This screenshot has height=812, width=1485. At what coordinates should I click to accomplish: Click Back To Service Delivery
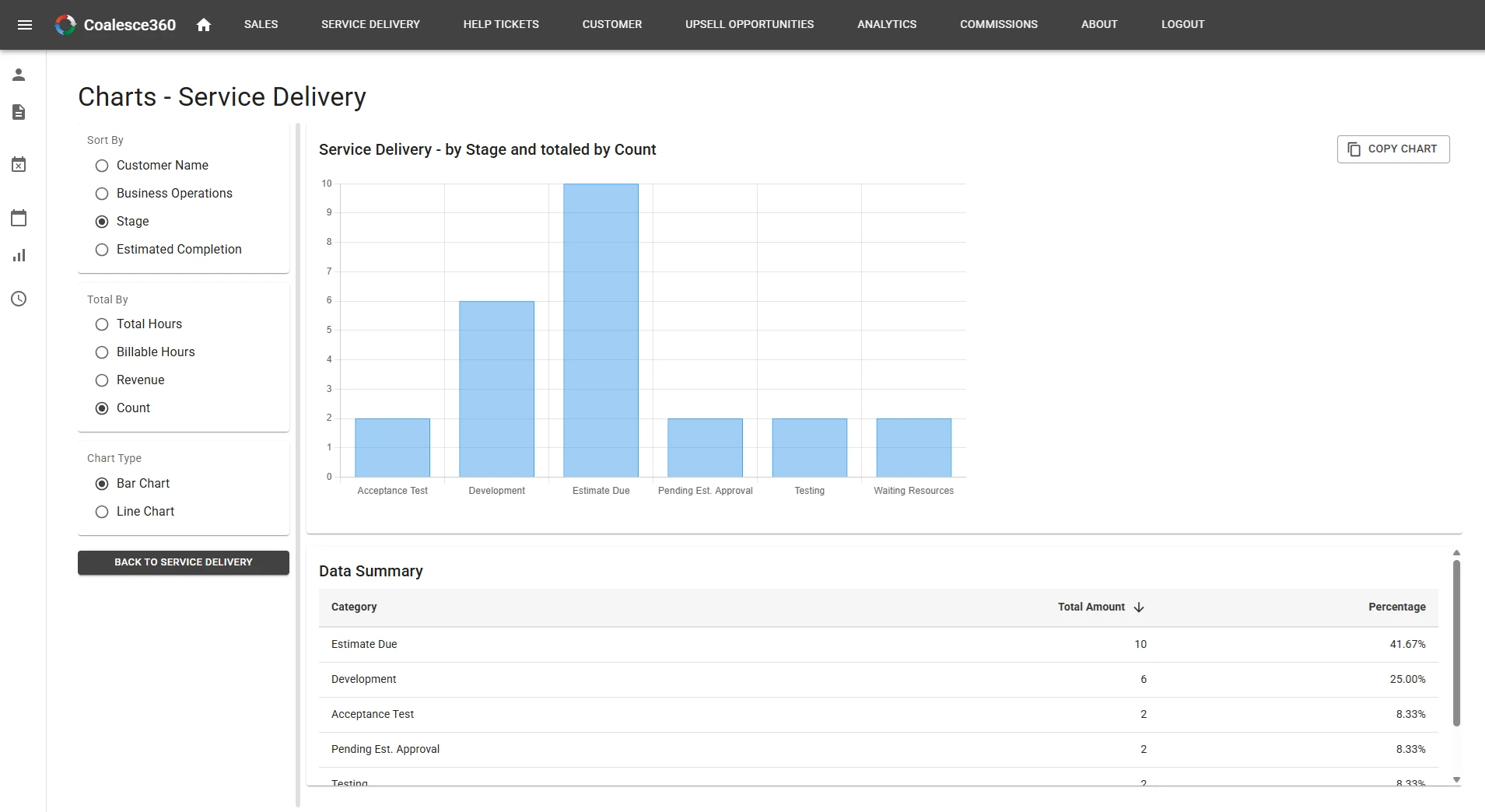(183, 562)
